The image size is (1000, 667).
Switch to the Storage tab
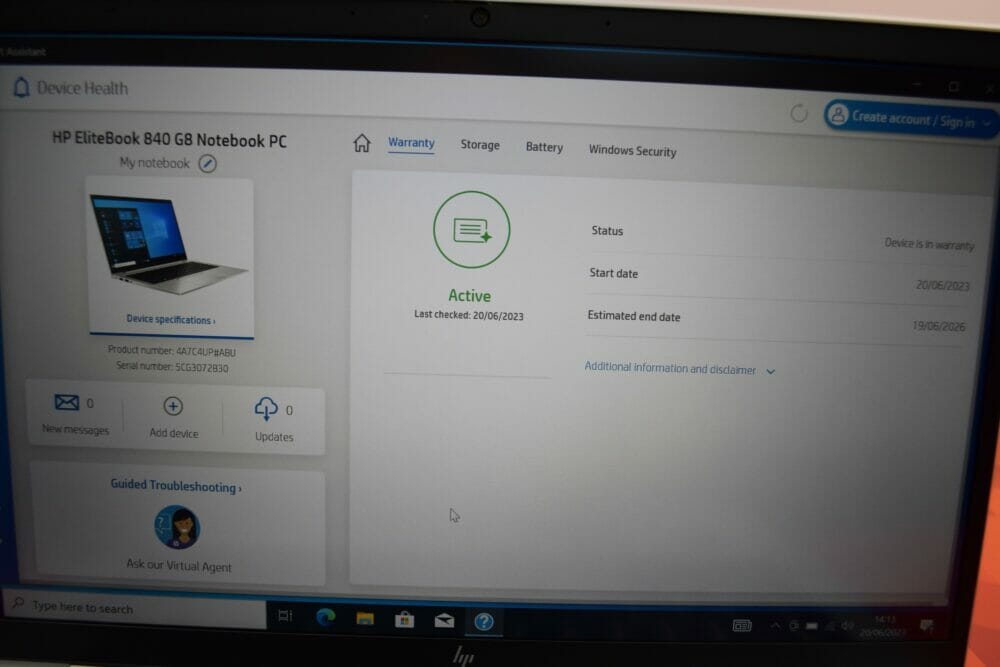[x=480, y=145]
